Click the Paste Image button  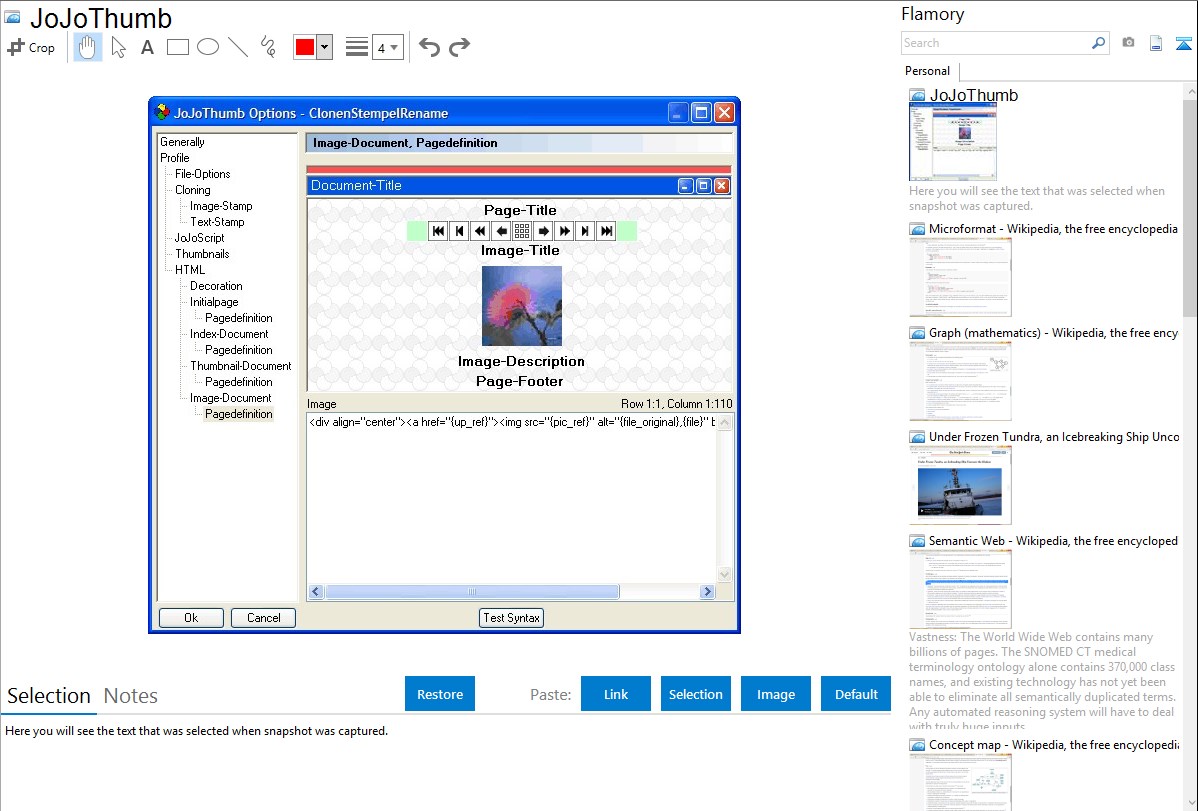775,694
